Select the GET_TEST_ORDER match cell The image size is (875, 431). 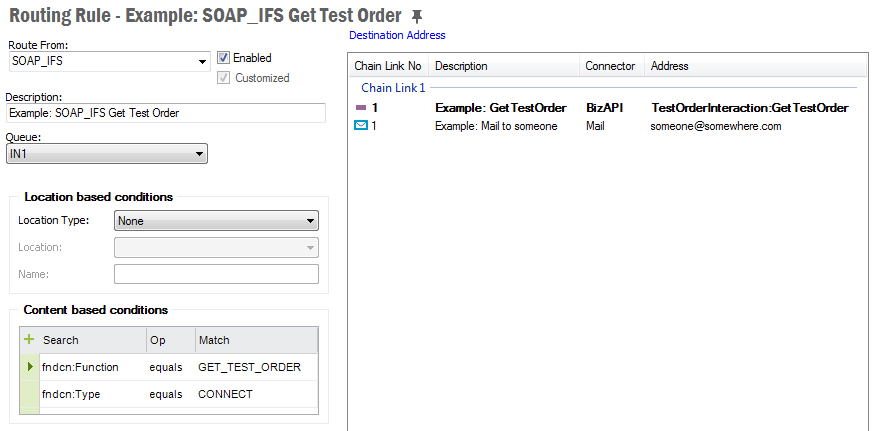point(250,367)
